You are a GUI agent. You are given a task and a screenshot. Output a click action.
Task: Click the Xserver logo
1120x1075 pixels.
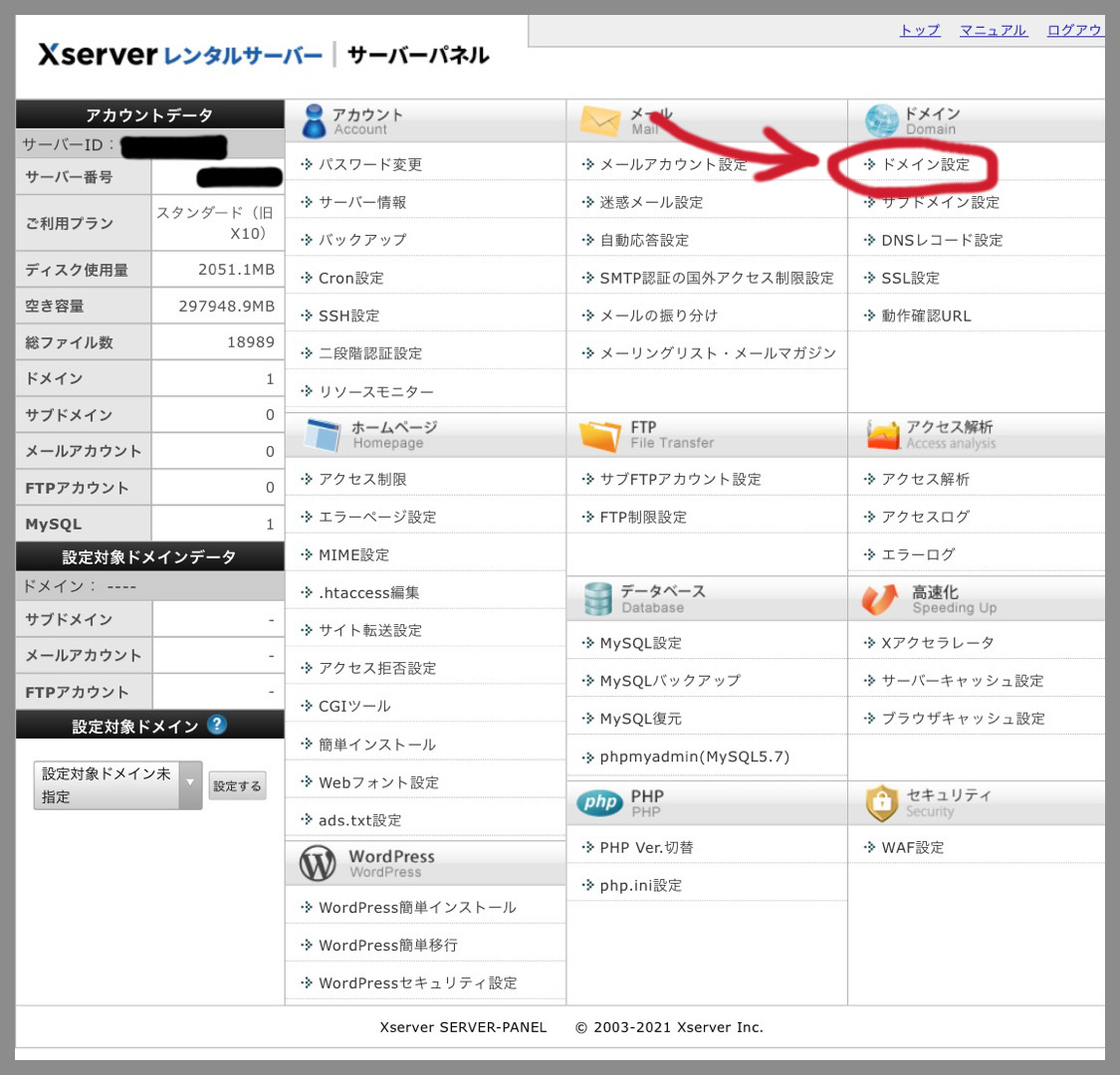(x=180, y=55)
